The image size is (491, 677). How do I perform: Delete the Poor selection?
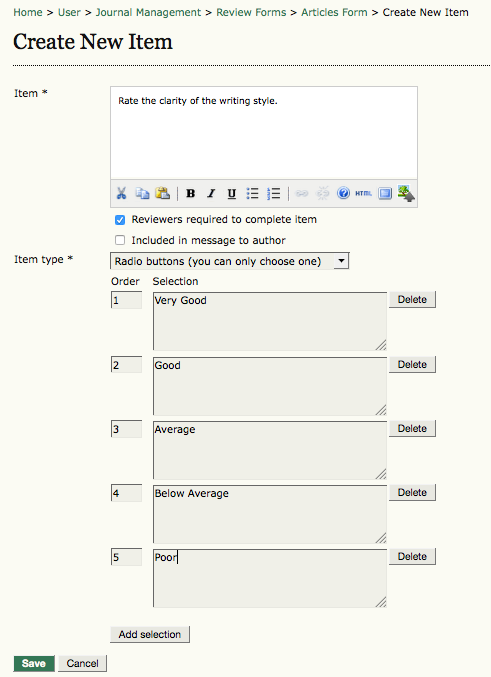412,557
